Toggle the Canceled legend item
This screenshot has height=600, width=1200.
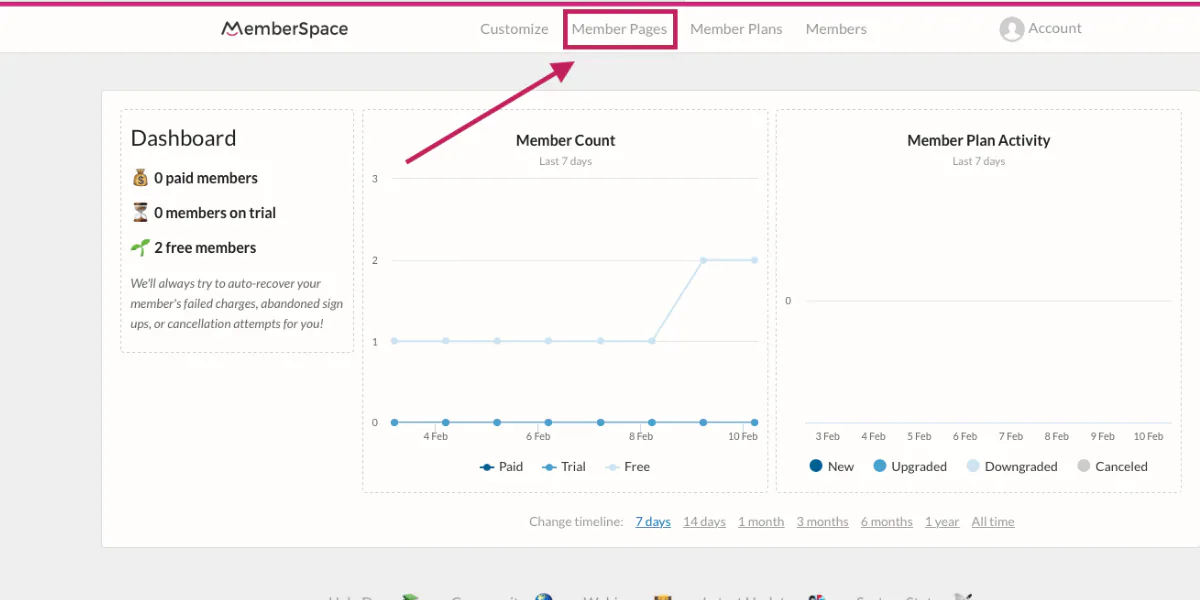[x=1112, y=466]
